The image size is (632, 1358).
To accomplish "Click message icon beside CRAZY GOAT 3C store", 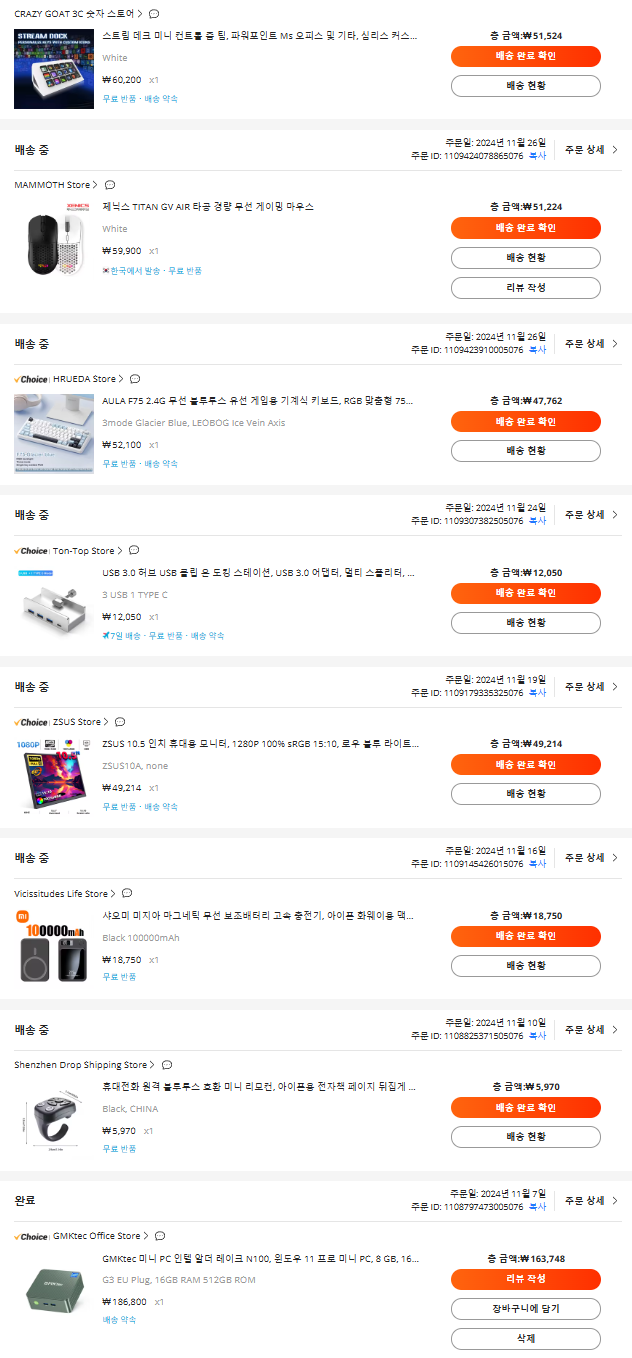I will (x=153, y=14).
